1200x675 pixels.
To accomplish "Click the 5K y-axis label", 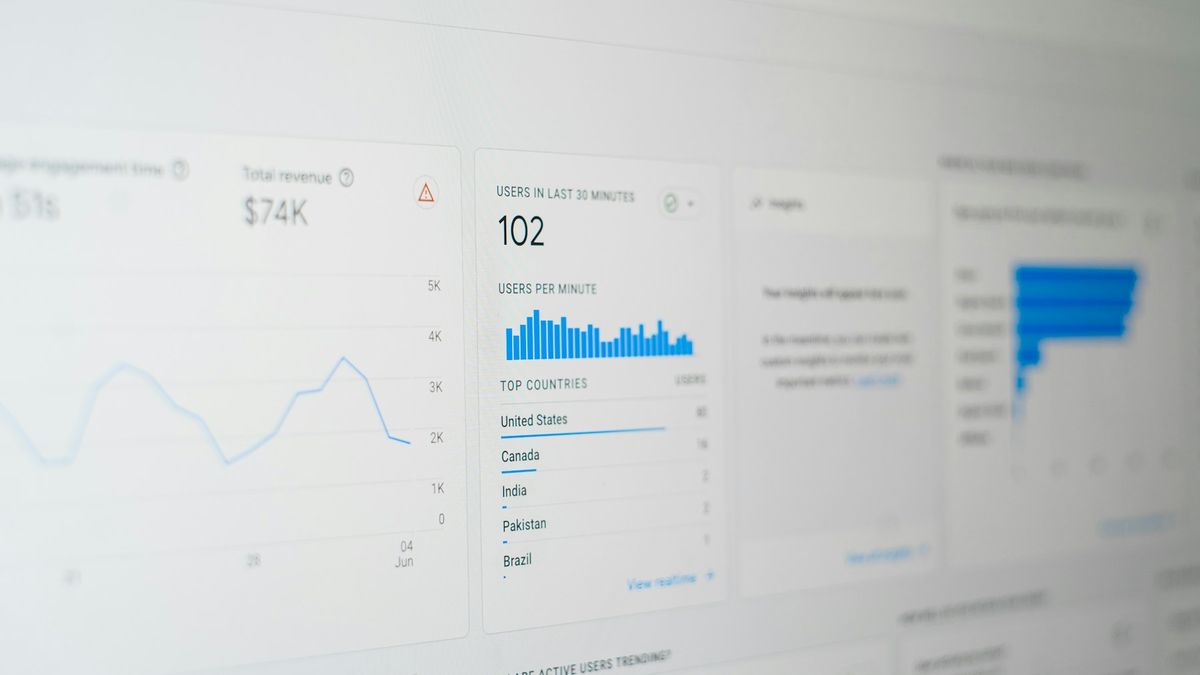I will [x=435, y=286].
